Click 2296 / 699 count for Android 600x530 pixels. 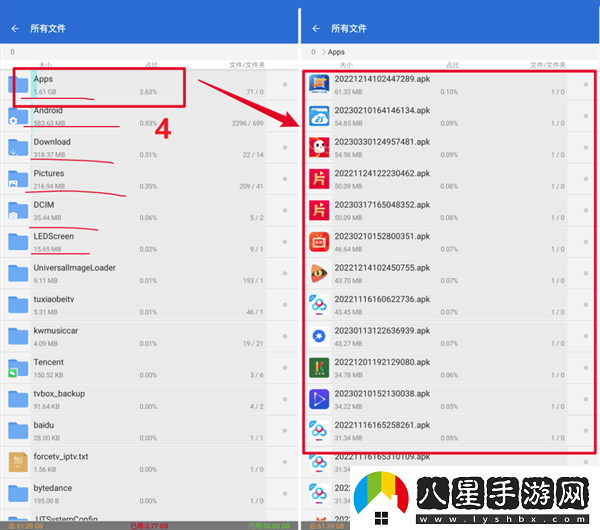(x=248, y=123)
